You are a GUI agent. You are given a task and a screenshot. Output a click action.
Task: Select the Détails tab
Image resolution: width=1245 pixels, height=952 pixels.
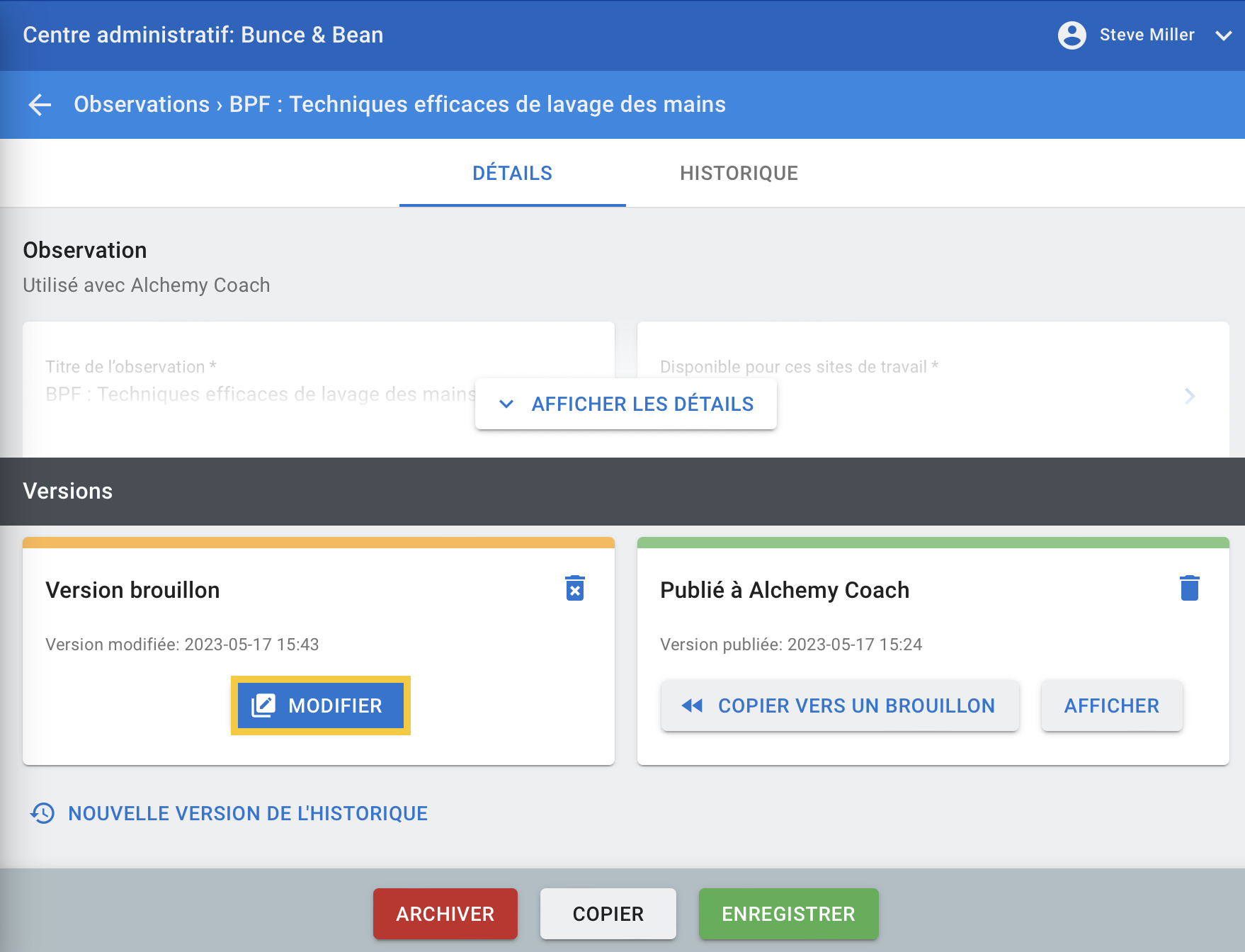pyautogui.click(x=512, y=174)
